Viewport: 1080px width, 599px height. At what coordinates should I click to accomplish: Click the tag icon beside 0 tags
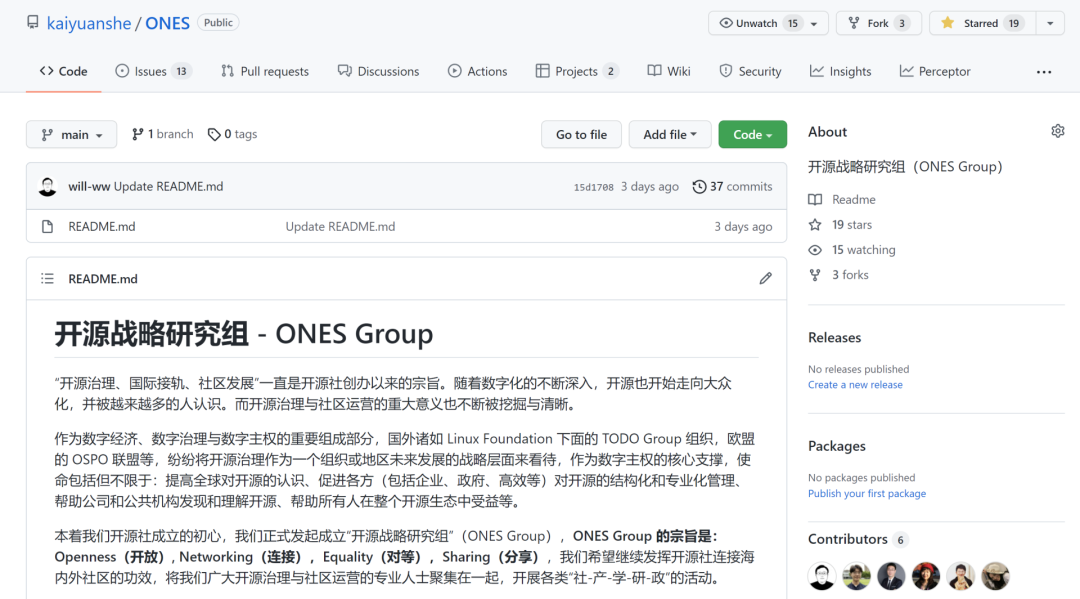click(214, 134)
